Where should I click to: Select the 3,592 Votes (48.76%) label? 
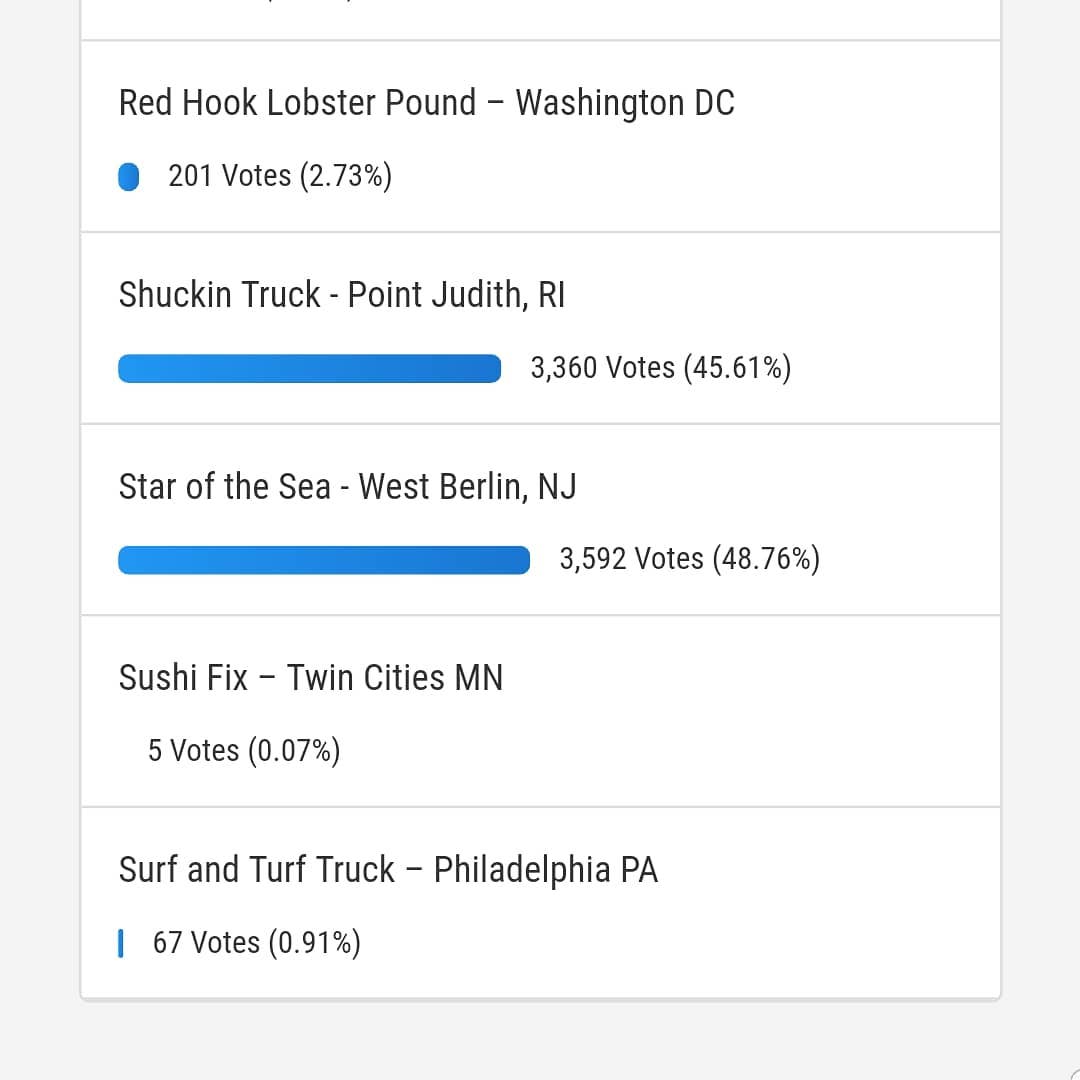point(689,559)
